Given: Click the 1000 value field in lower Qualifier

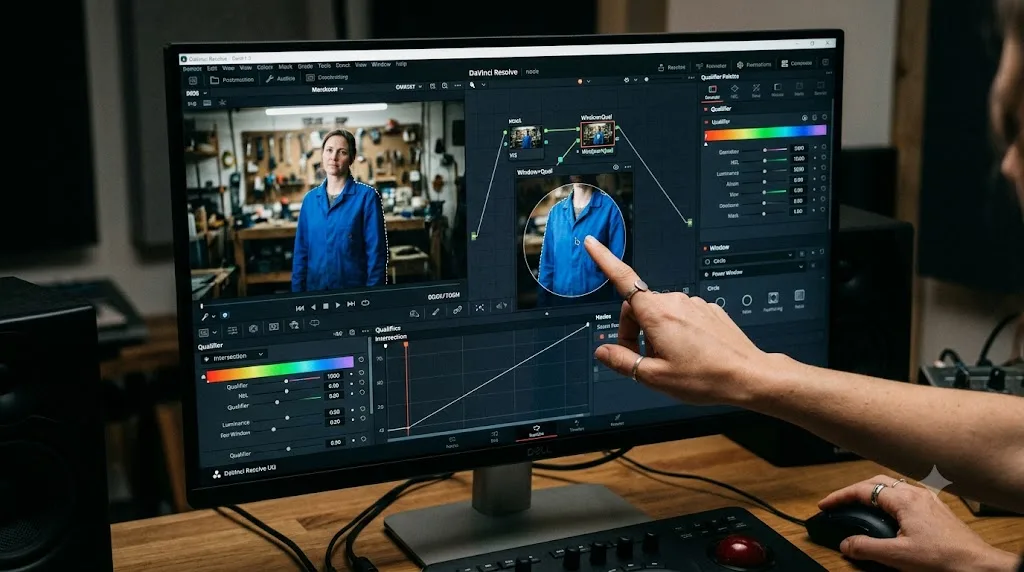Looking at the screenshot, I should coord(333,376).
